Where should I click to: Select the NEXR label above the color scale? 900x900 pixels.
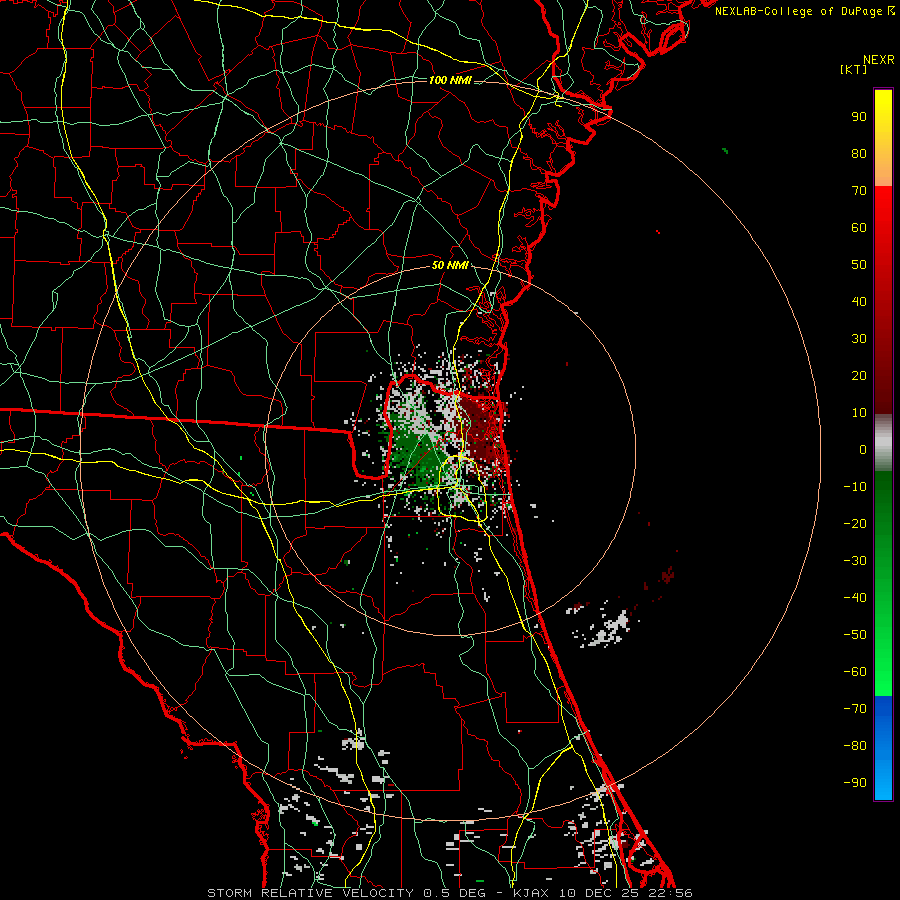pyautogui.click(x=879, y=60)
